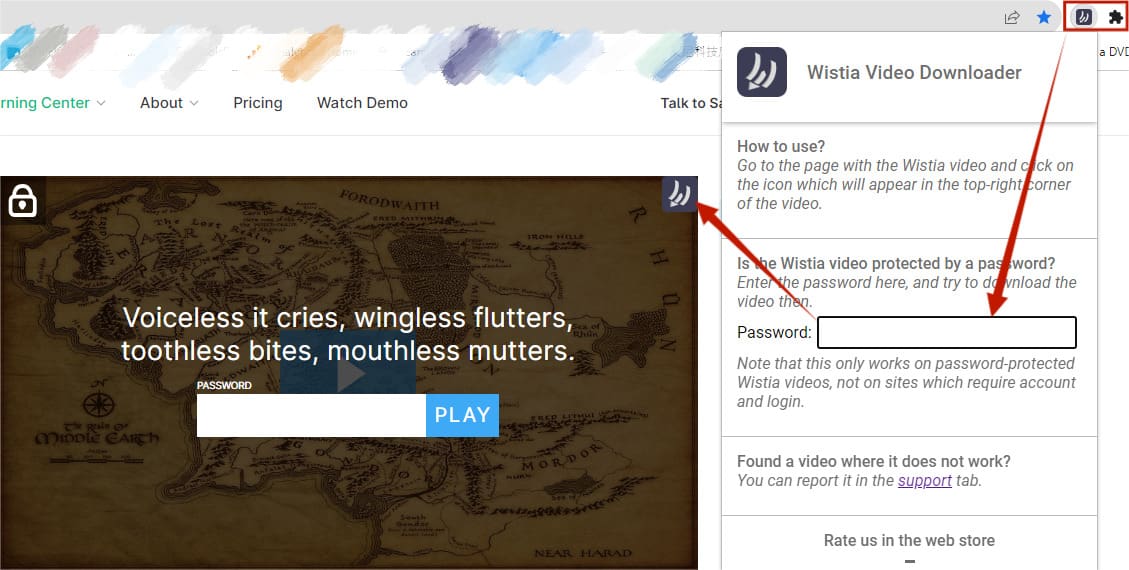
Task: Click the Wistia Video Downloader extension toolbar icon
Action: [x=1082, y=17]
